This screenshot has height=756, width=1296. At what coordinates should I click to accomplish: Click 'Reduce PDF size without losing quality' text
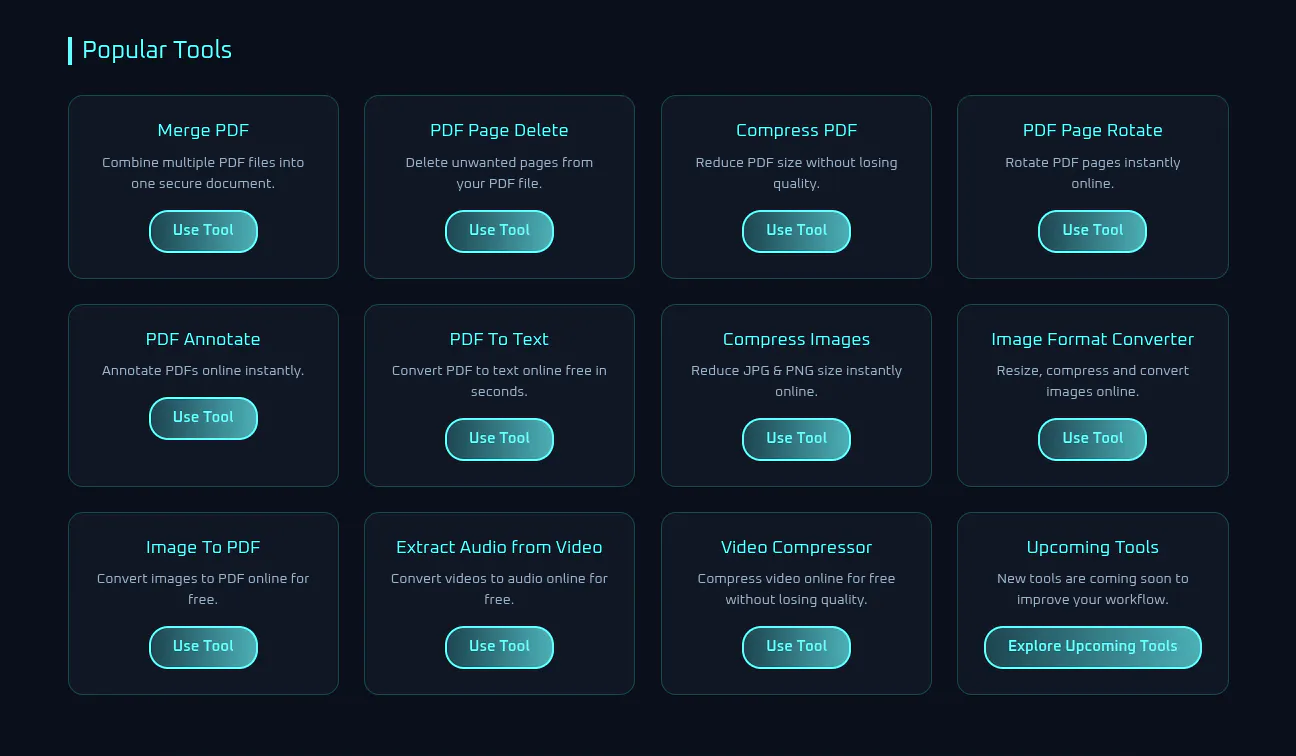(x=796, y=173)
